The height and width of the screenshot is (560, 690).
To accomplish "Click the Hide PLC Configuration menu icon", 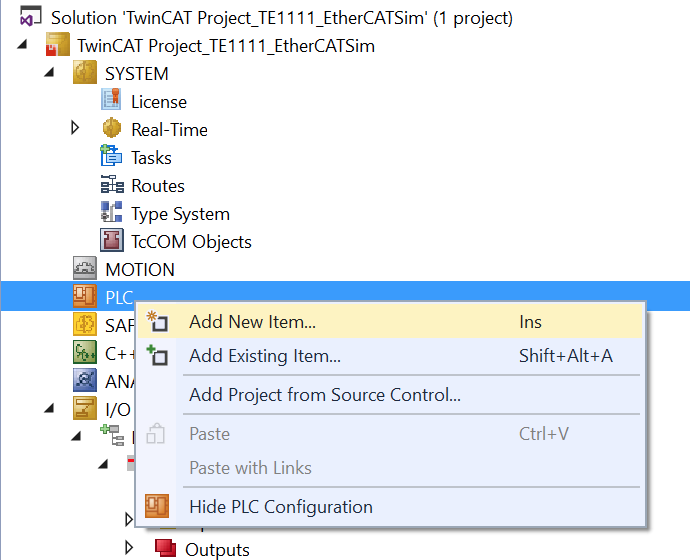I will pos(157,506).
